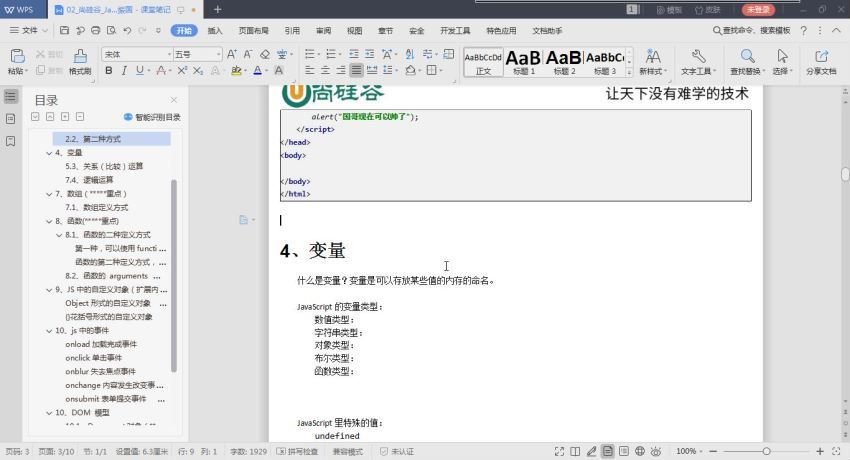Toggle bold formatting with B

[109, 70]
